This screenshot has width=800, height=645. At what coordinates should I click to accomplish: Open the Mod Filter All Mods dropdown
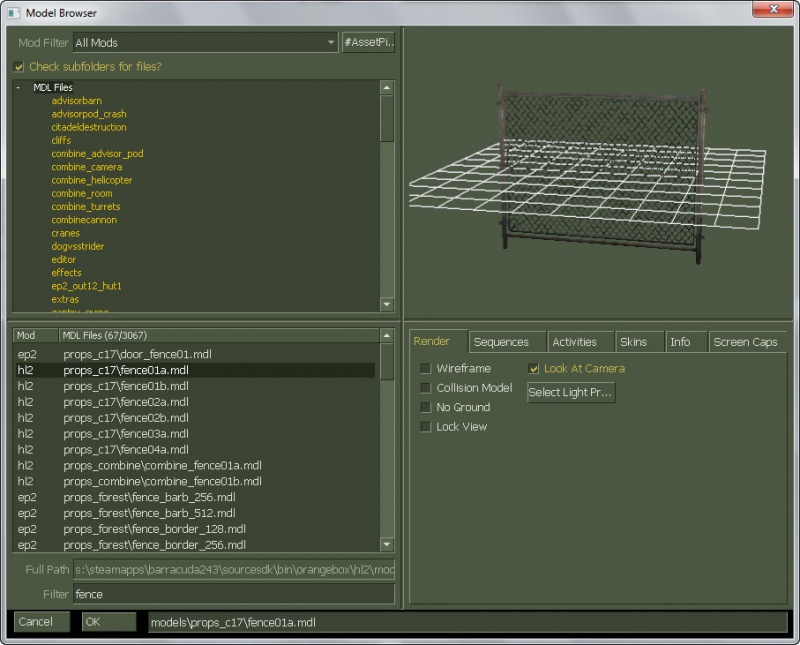(206, 42)
